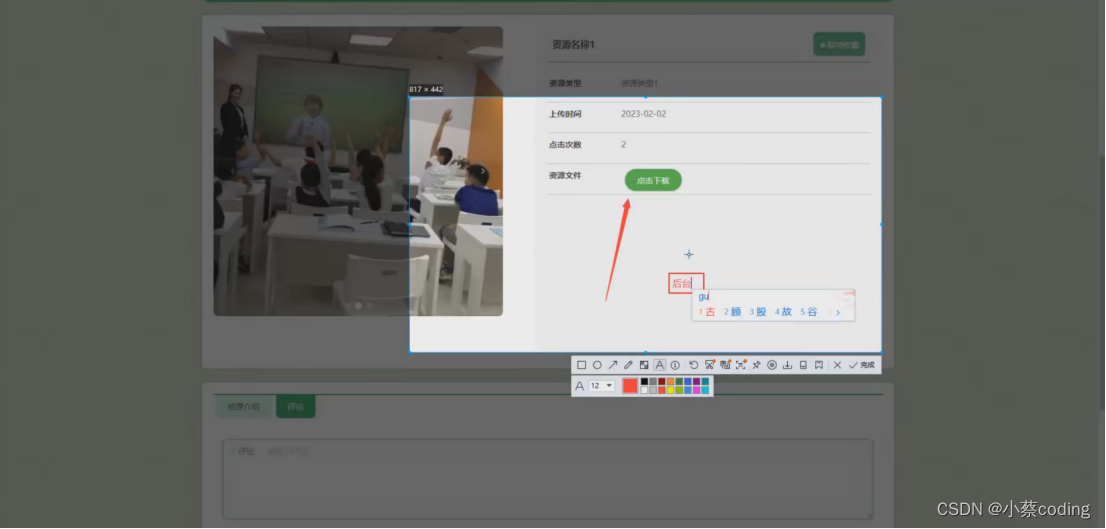Image resolution: width=1106 pixels, height=529 pixels.
Task: Show next carousel image with right chevron
Action: pos(482,171)
